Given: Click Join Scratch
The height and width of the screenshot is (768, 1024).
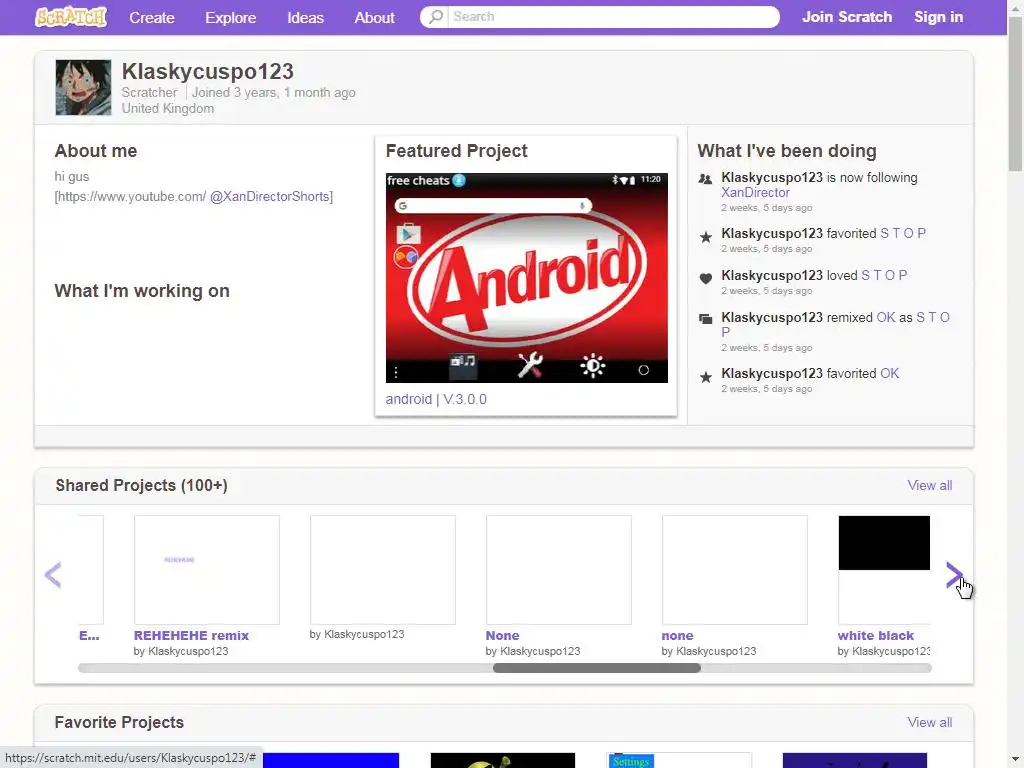Looking at the screenshot, I should tap(847, 17).
